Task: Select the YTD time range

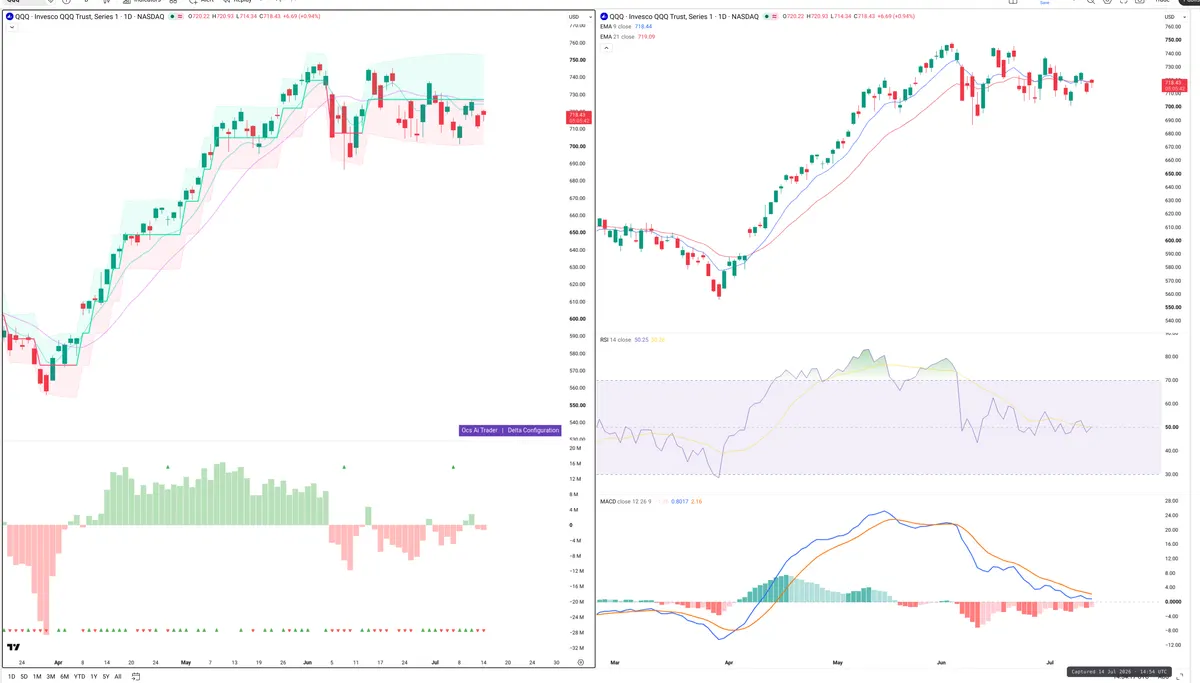Action: 79,676
